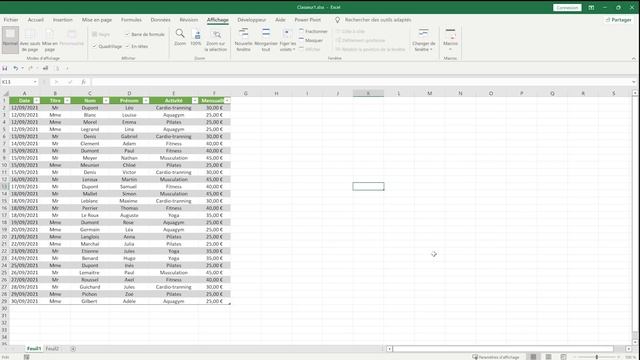The height and width of the screenshot is (360, 640).
Task: Click the lightbulb search tools icon
Action: point(338,20)
